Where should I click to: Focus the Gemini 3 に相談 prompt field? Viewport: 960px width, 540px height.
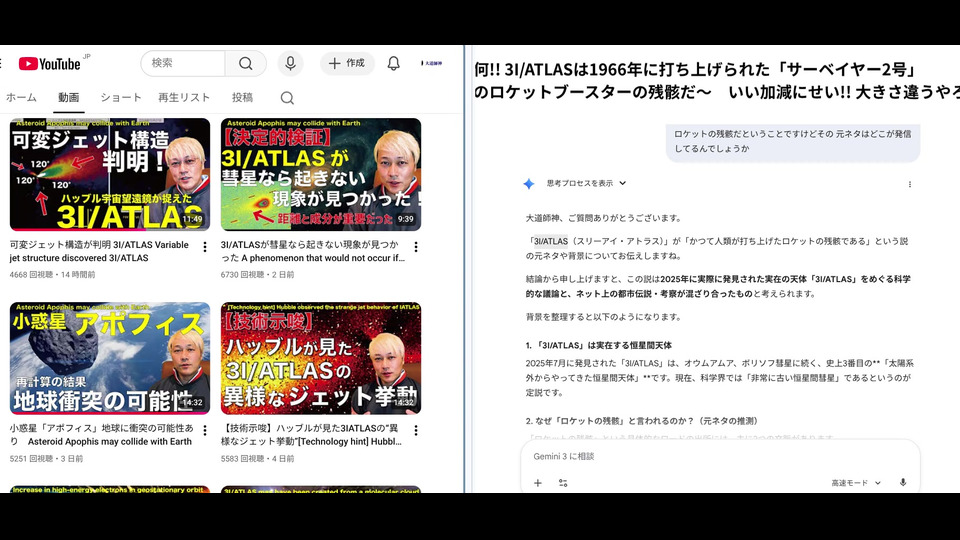[720, 456]
